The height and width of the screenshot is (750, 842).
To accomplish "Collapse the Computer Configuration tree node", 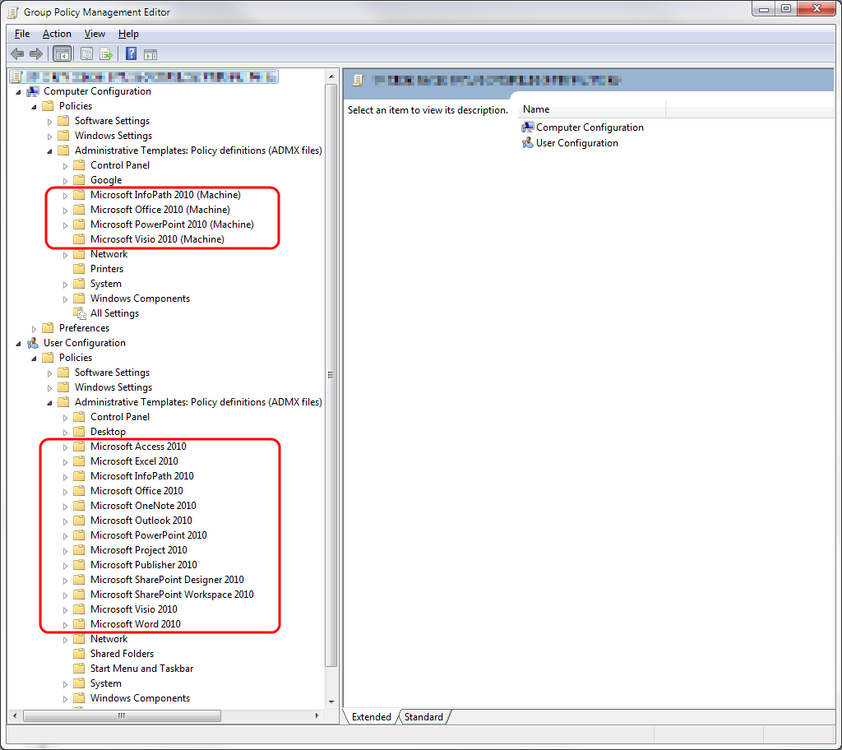I will click(x=19, y=92).
